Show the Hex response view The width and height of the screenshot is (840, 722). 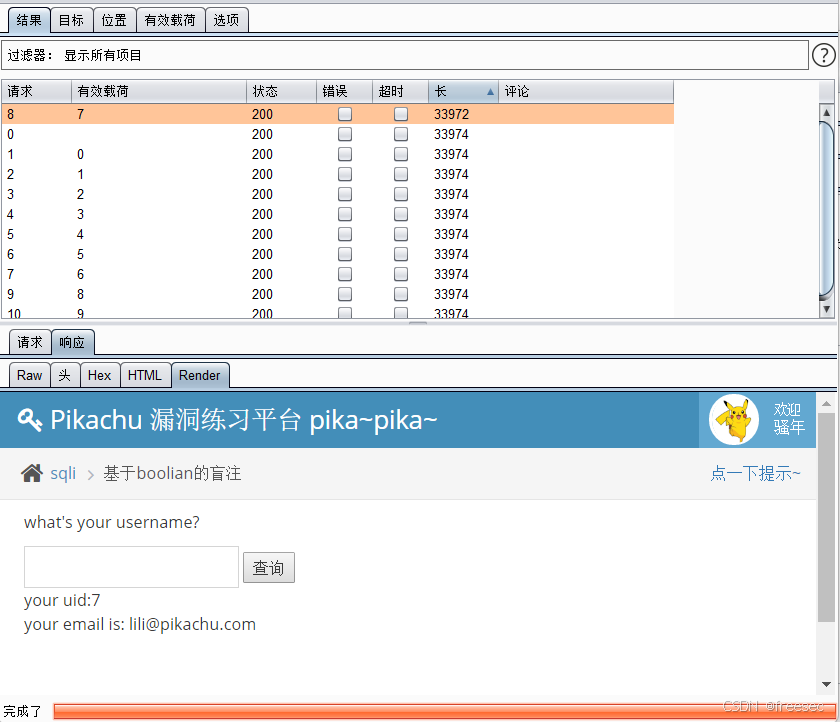(100, 375)
